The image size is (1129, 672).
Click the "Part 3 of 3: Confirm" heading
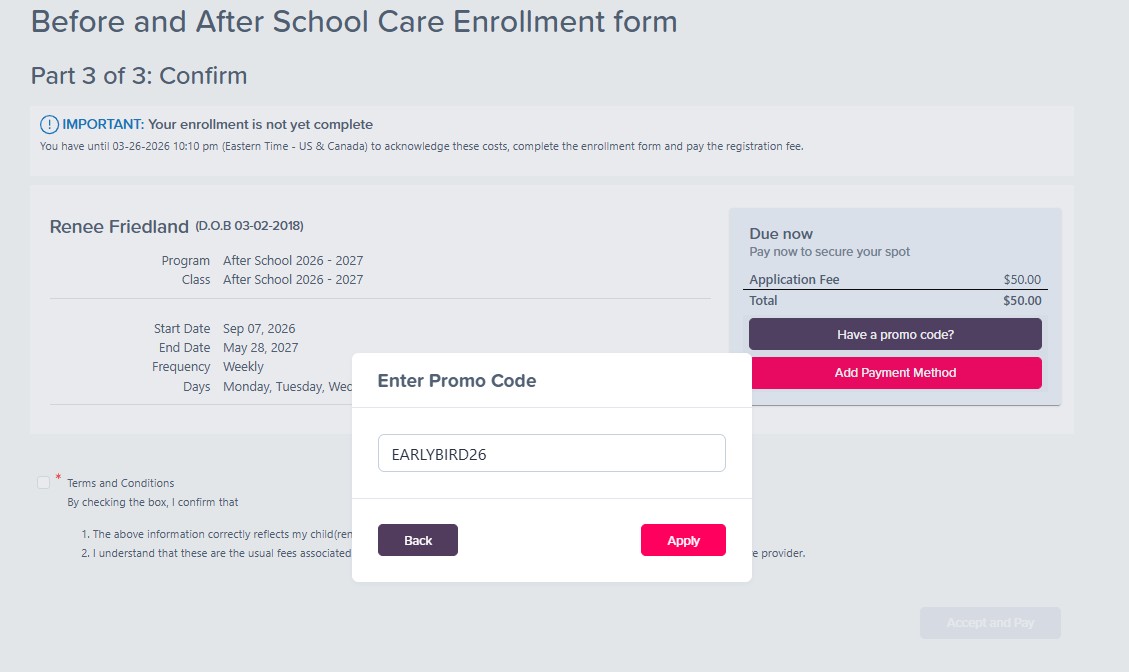click(x=139, y=76)
